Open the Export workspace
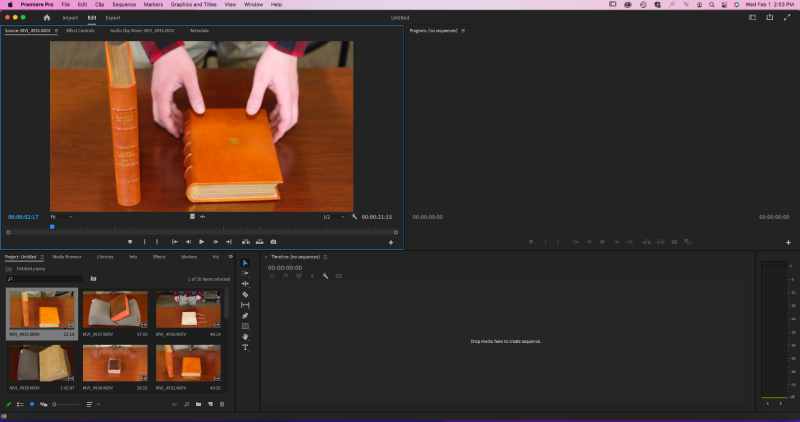The image size is (800, 422). (113, 18)
